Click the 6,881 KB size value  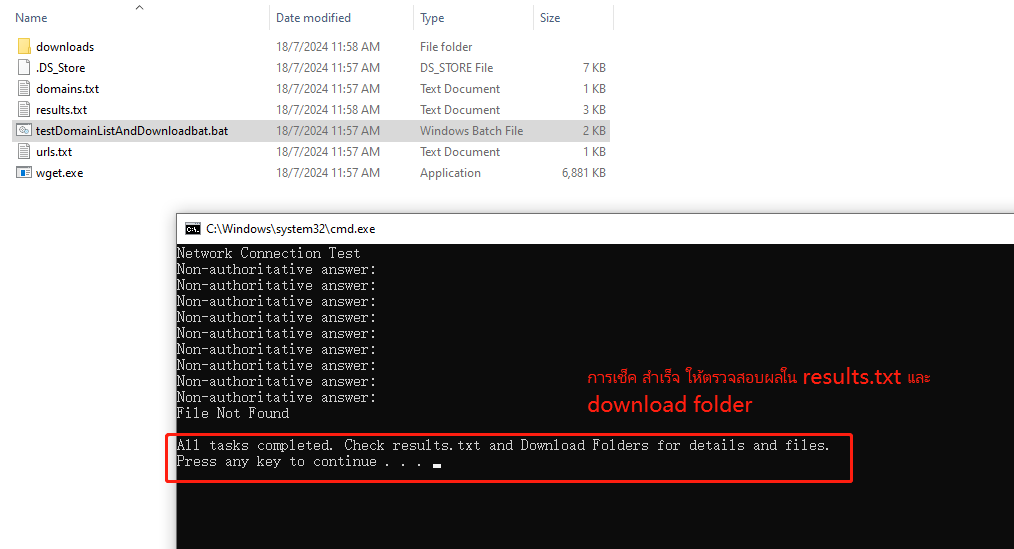[584, 173]
